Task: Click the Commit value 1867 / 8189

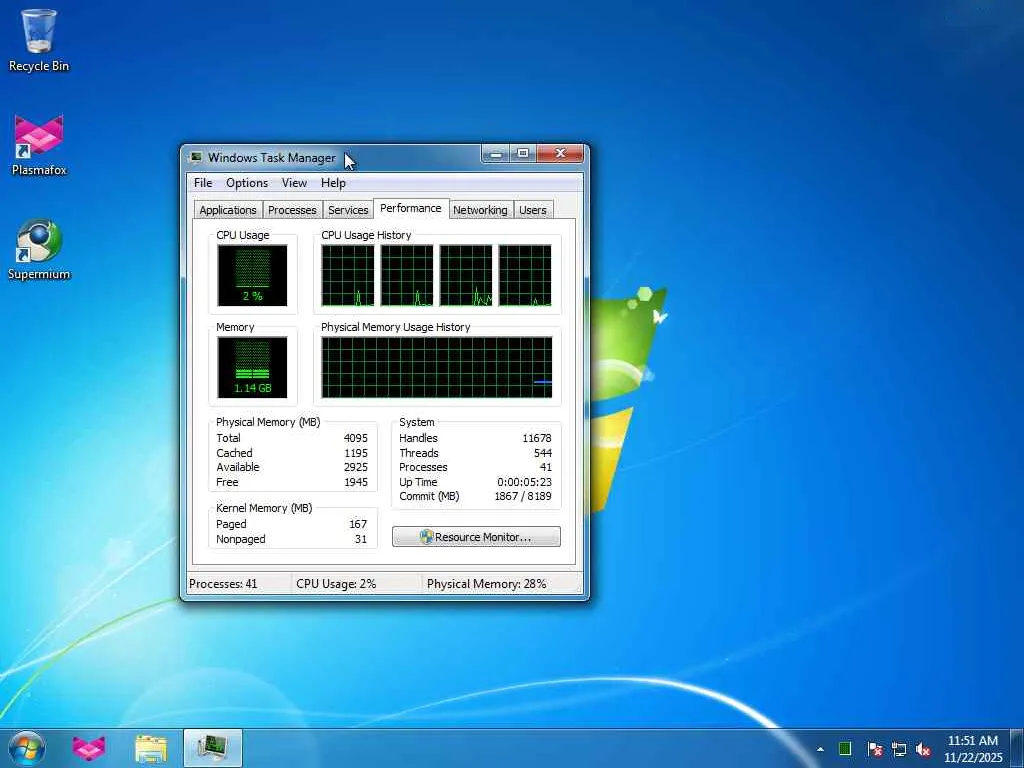Action: point(523,496)
